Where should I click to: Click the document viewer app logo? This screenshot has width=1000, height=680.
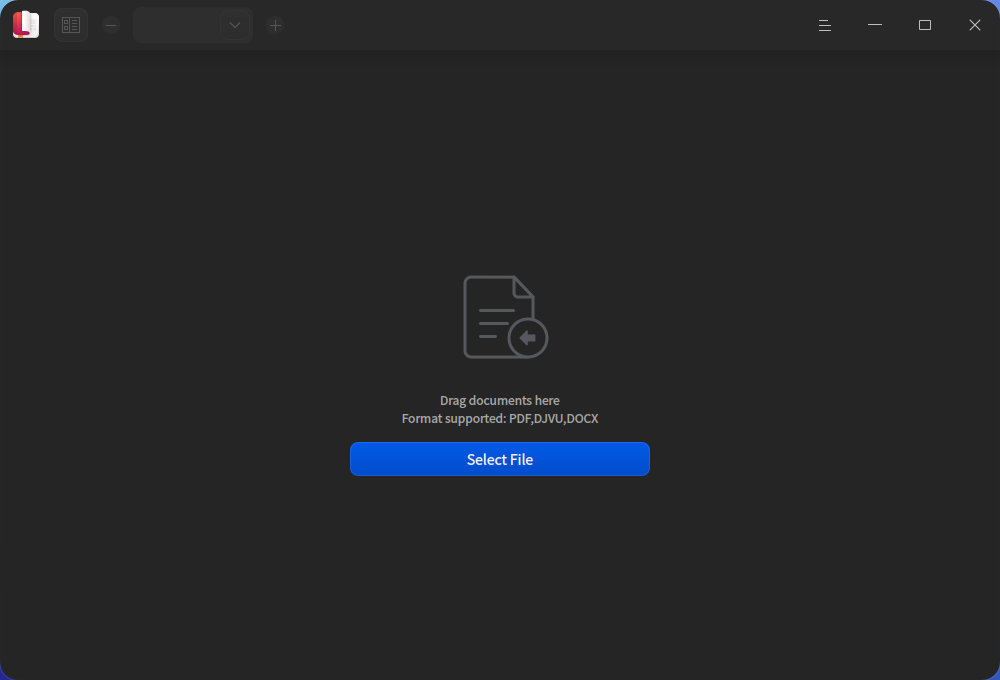click(26, 25)
